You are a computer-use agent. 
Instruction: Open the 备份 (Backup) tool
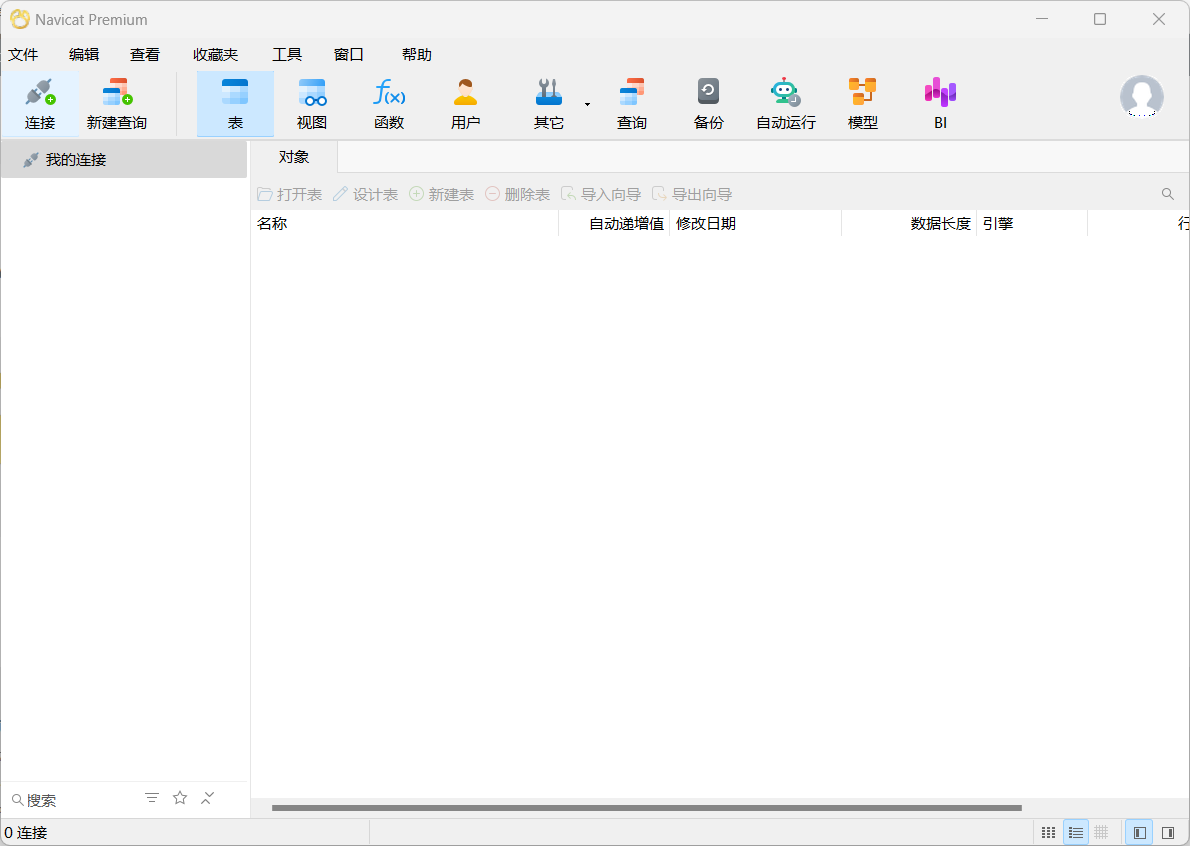coord(708,104)
